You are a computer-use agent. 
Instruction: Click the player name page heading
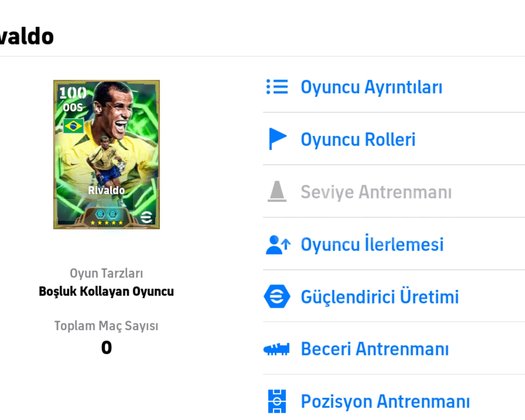pos(27,37)
